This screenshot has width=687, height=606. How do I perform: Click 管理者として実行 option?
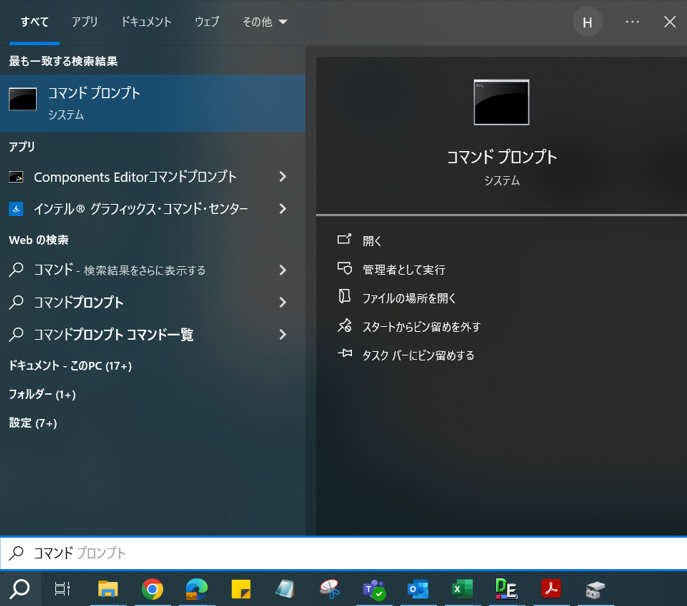coord(403,270)
